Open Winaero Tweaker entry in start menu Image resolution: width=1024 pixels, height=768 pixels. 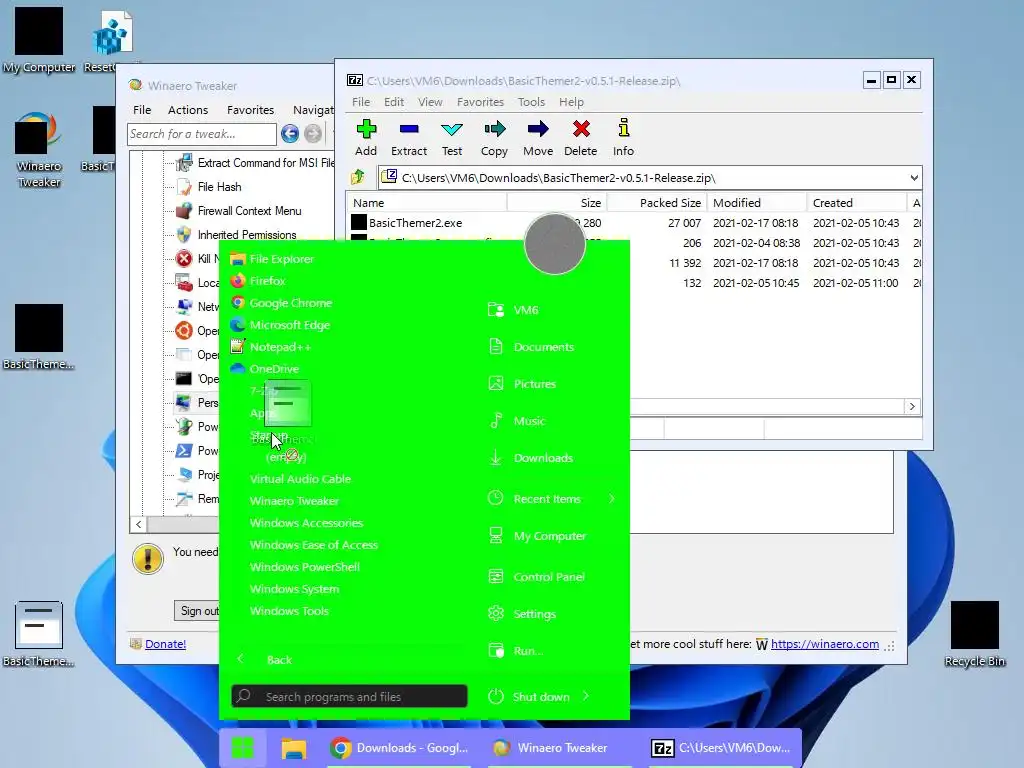coord(295,501)
